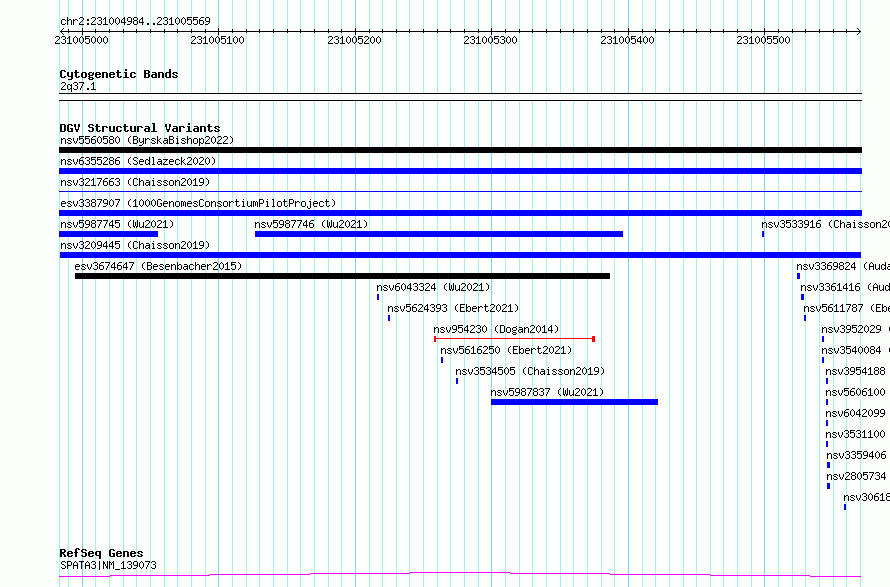890x587 pixels.
Task: Click the nsv3369824 variant label
Action: [x=843, y=266]
